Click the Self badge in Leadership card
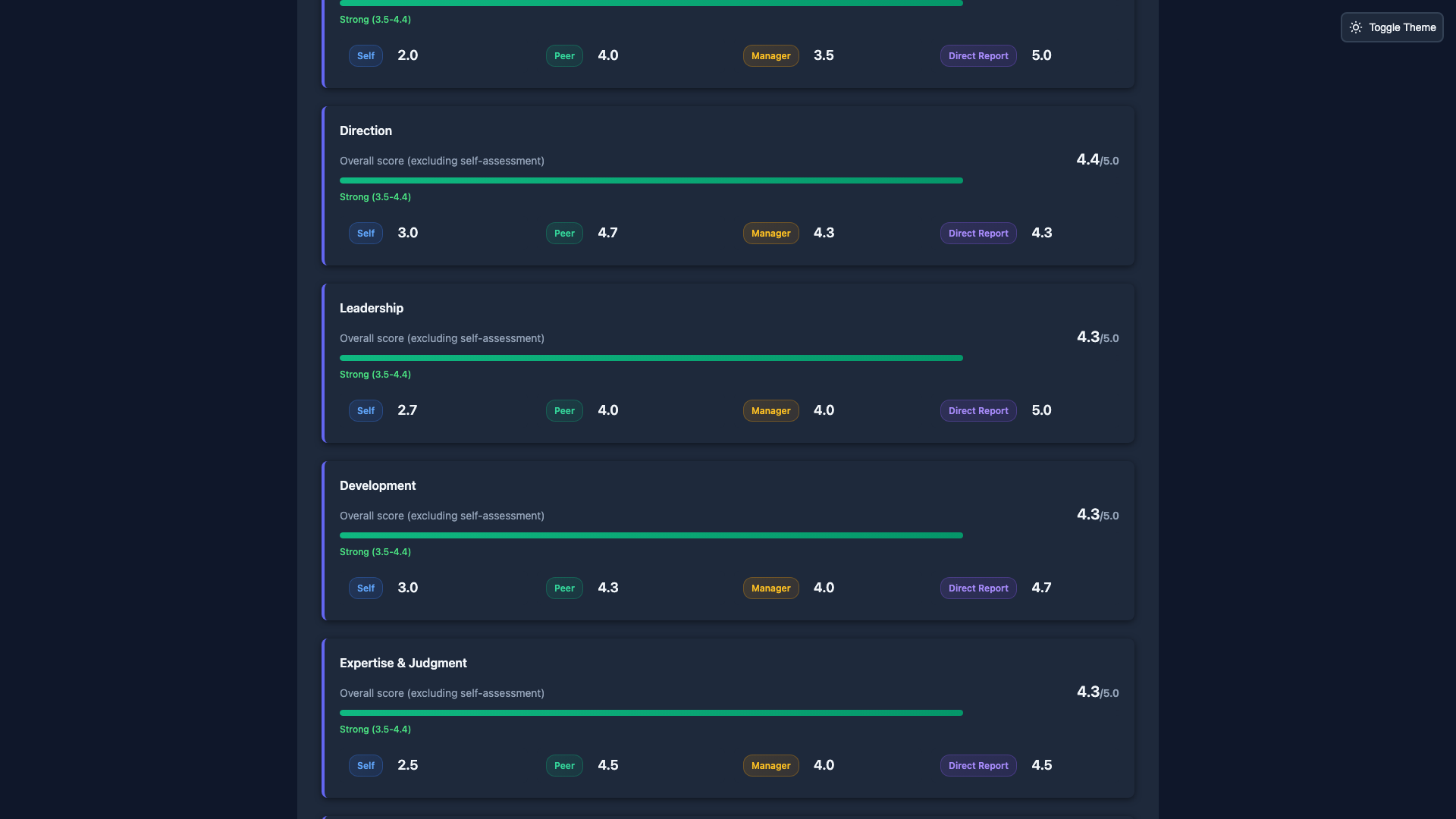Viewport: 1456px width, 819px height. coord(365,410)
